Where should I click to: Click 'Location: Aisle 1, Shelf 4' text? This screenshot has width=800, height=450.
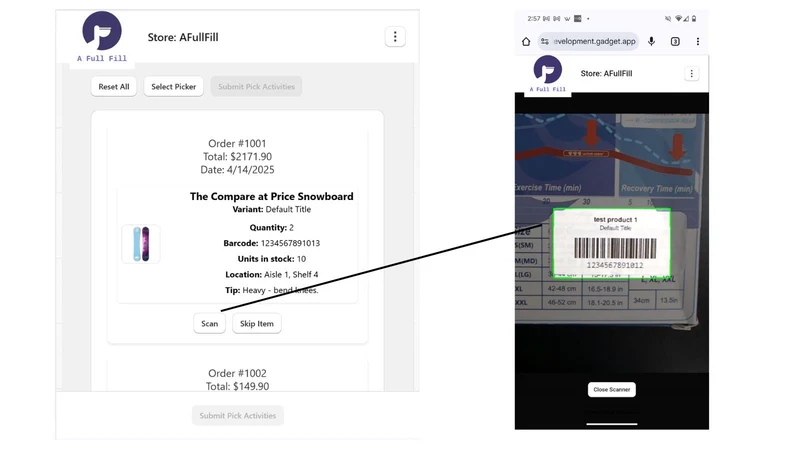[x=271, y=274]
